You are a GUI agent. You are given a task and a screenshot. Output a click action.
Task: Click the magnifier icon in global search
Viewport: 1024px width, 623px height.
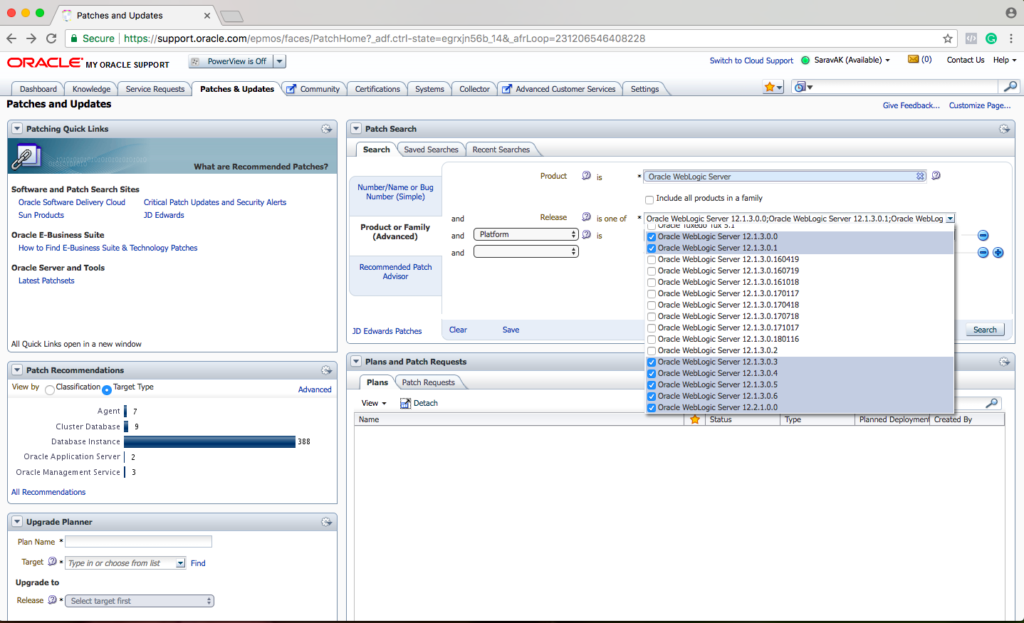(x=1010, y=88)
